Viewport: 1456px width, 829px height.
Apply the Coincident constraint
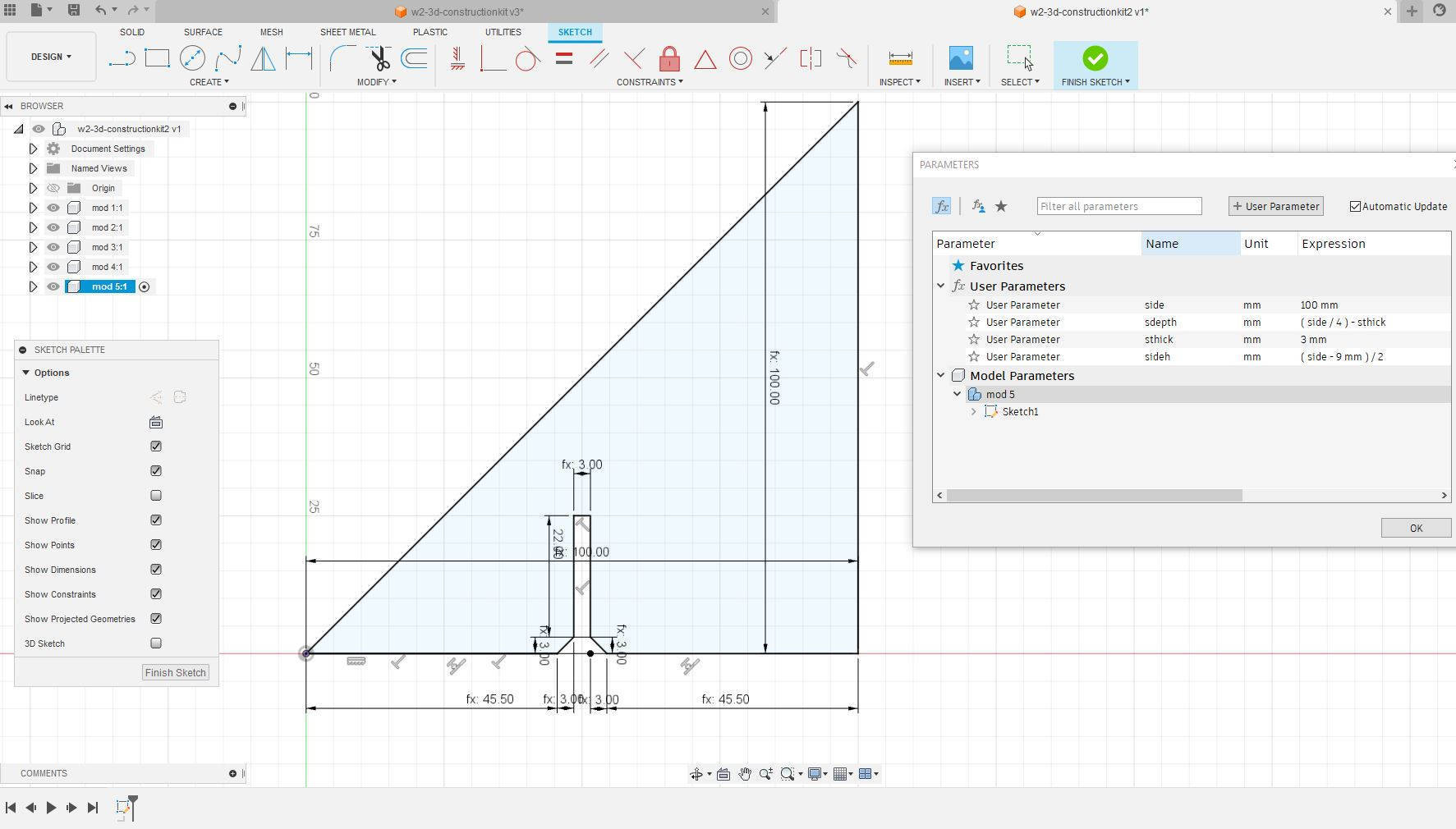[x=493, y=58]
